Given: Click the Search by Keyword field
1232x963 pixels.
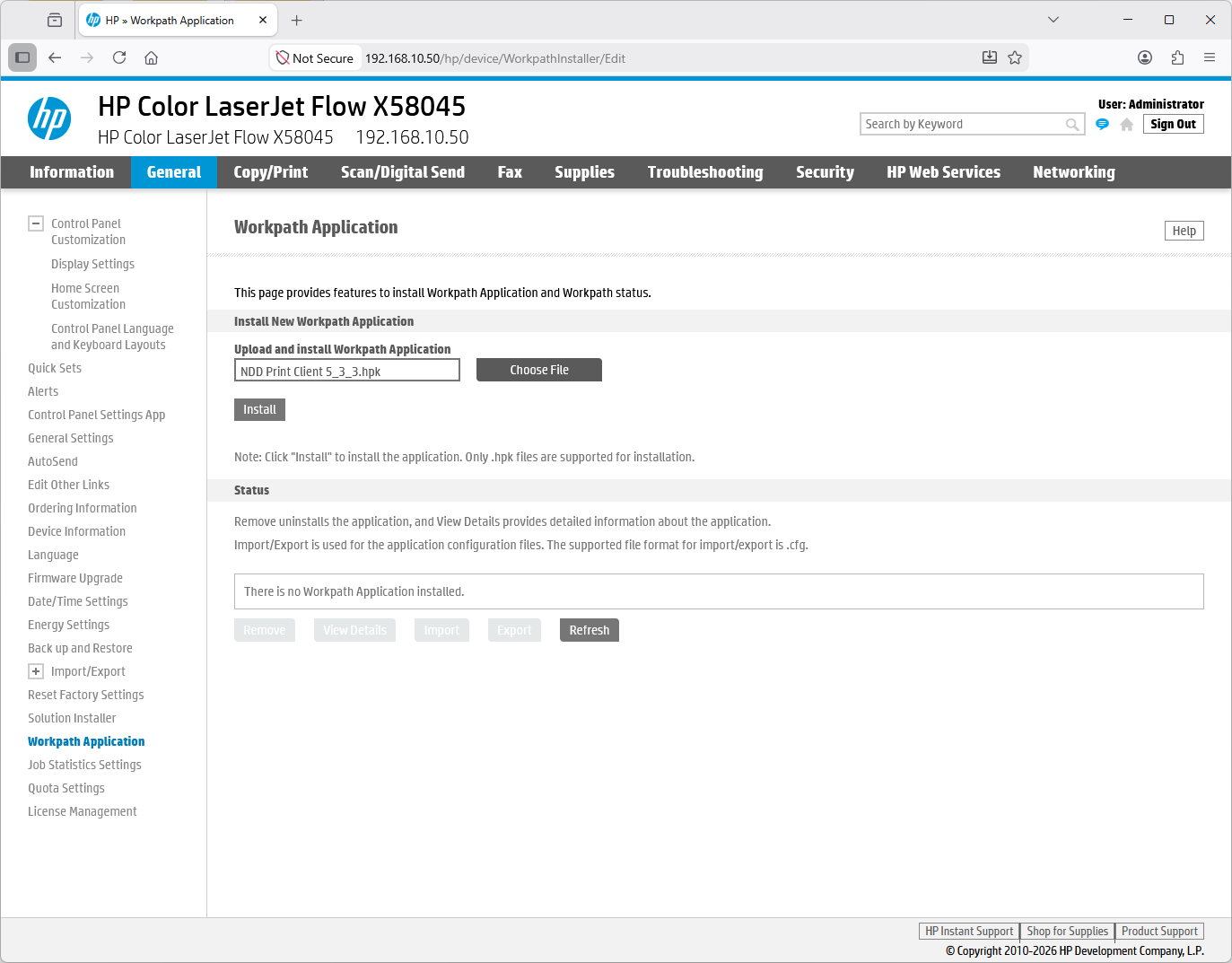Looking at the screenshot, I should (962, 125).
